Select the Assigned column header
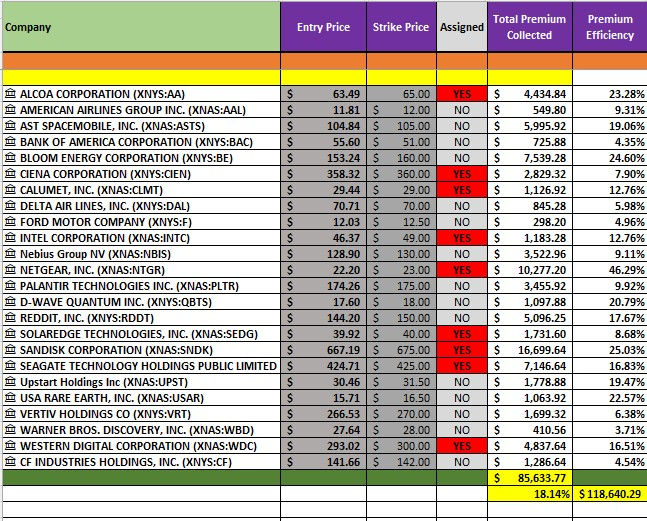 (462, 27)
